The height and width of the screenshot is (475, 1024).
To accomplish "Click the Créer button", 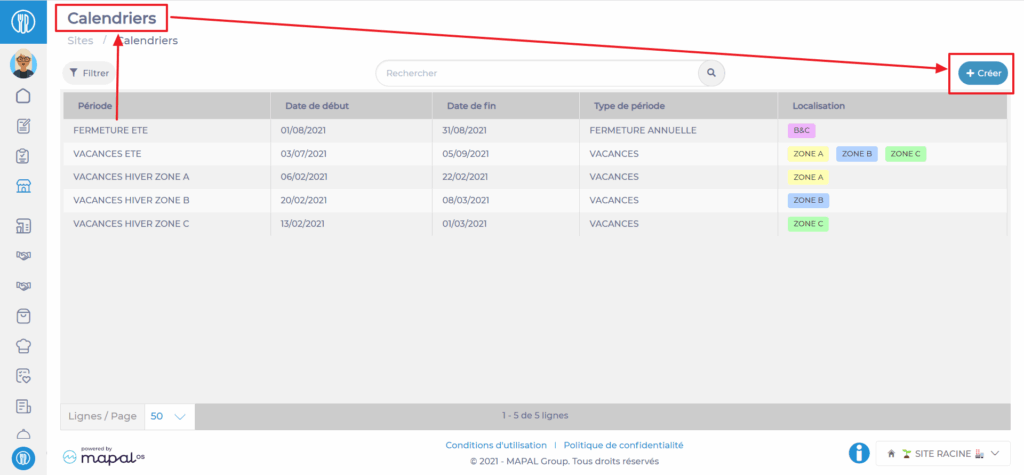I will [983, 73].
